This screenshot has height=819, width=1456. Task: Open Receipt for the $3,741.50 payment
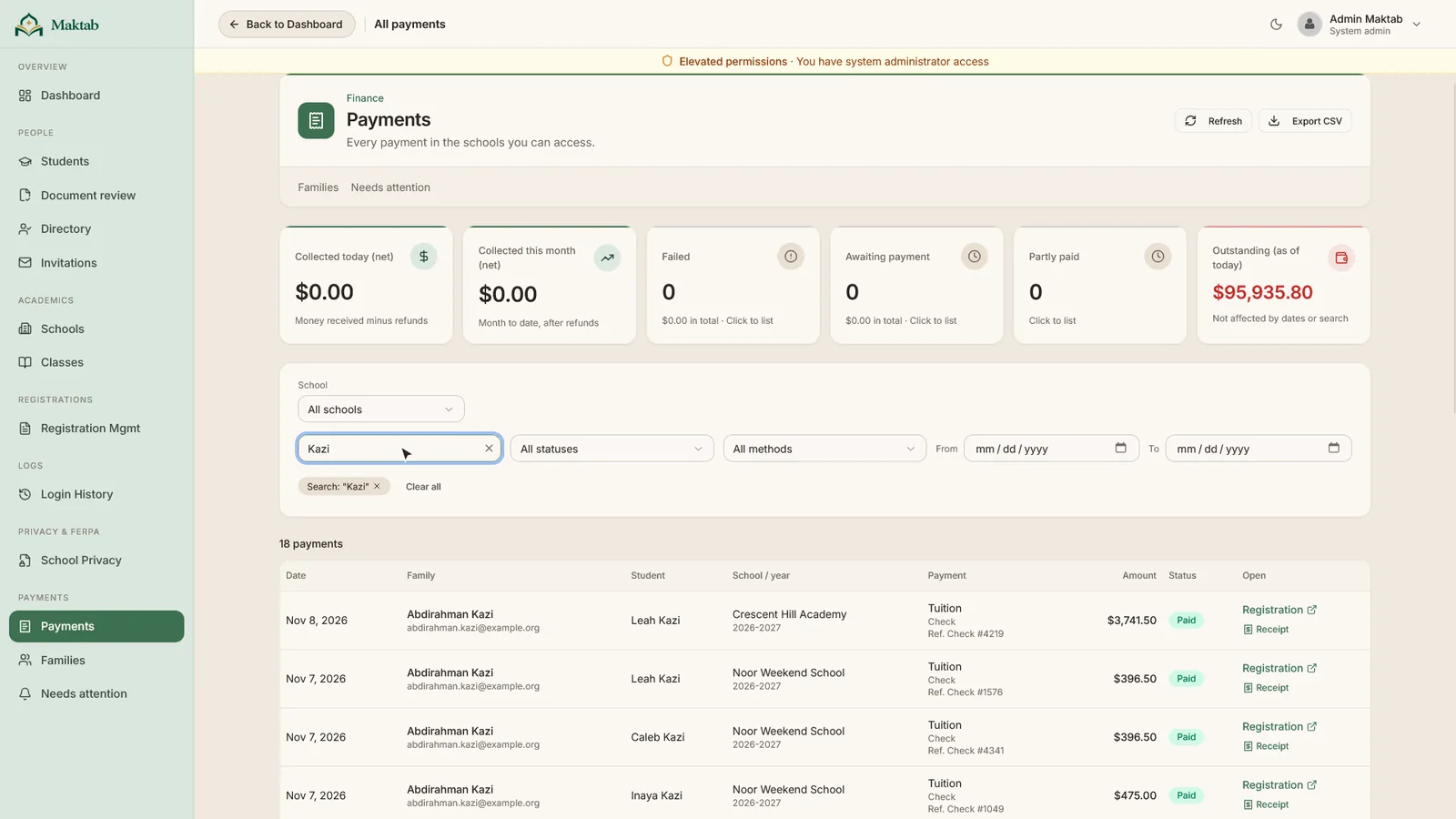[1266, 630]
